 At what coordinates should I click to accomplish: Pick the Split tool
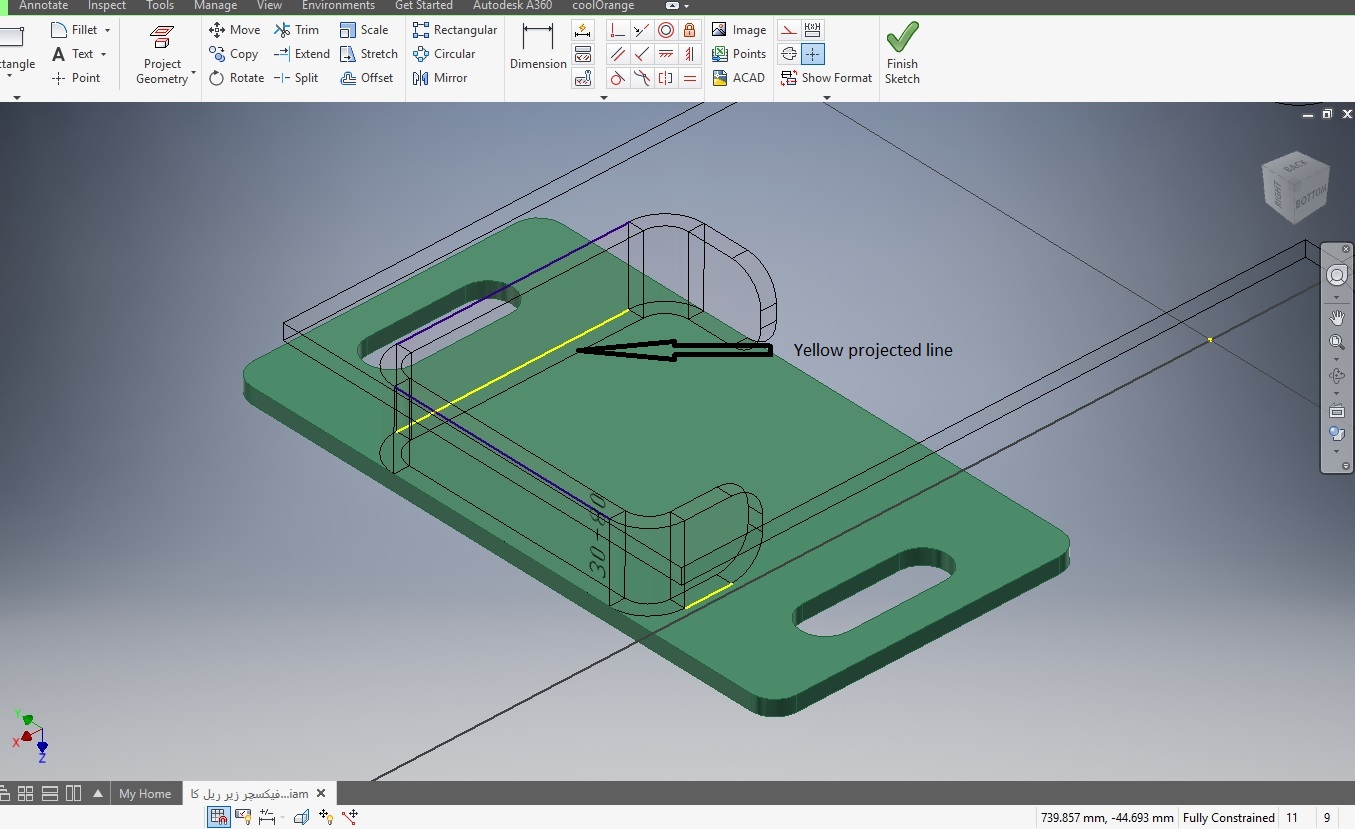(297, 78)
